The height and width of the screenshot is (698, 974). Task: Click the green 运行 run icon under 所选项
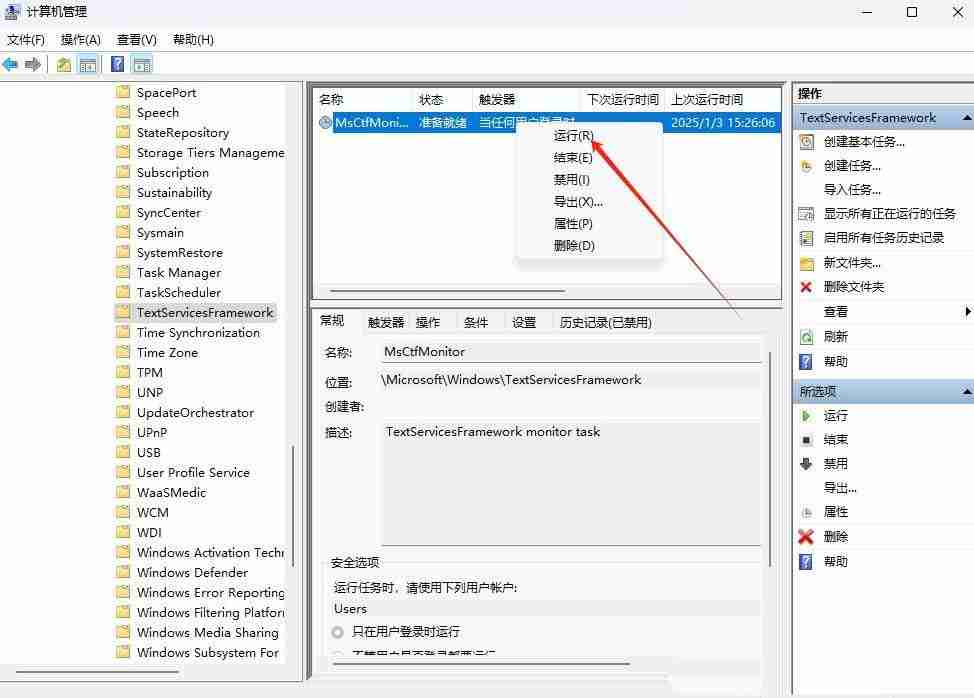807,415
